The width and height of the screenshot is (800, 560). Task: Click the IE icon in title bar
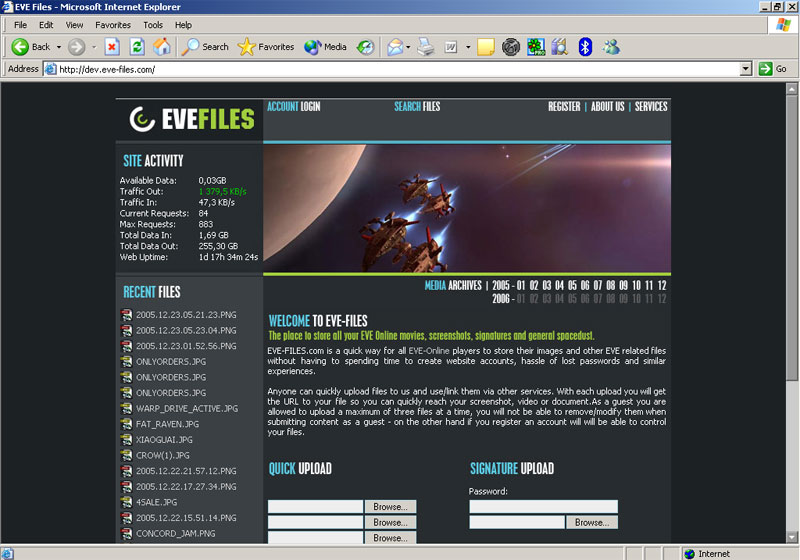point(7,7)
